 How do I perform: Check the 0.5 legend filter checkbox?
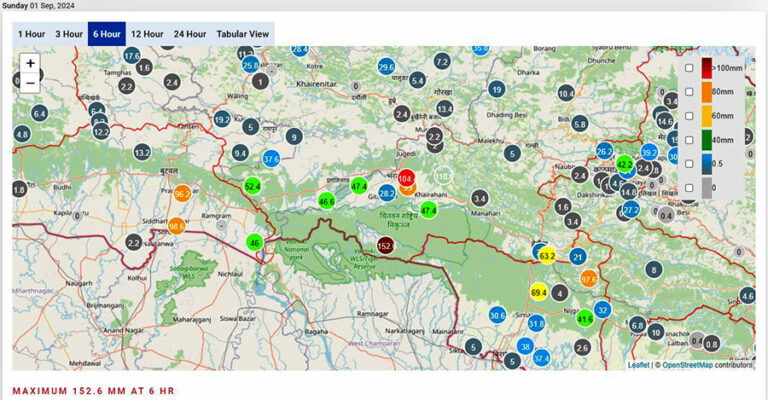(689, 163)
